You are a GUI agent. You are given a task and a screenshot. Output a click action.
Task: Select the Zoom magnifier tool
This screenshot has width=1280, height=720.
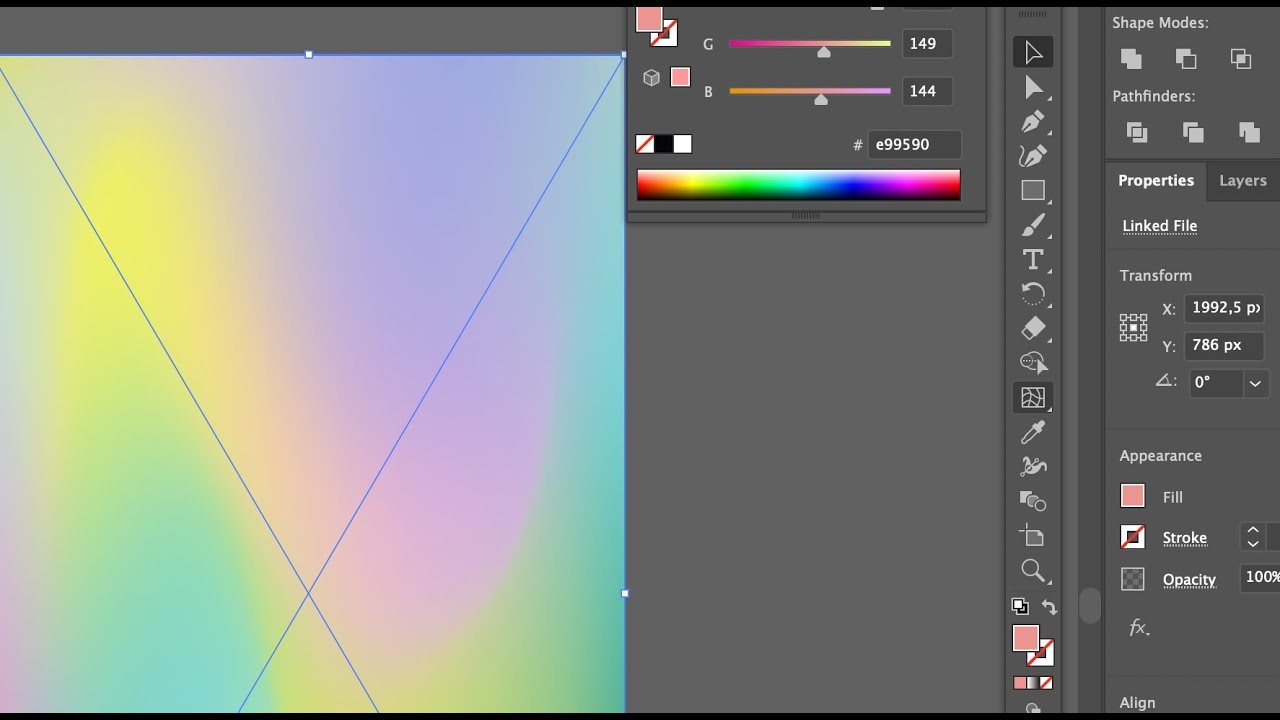click(1033, 570)
